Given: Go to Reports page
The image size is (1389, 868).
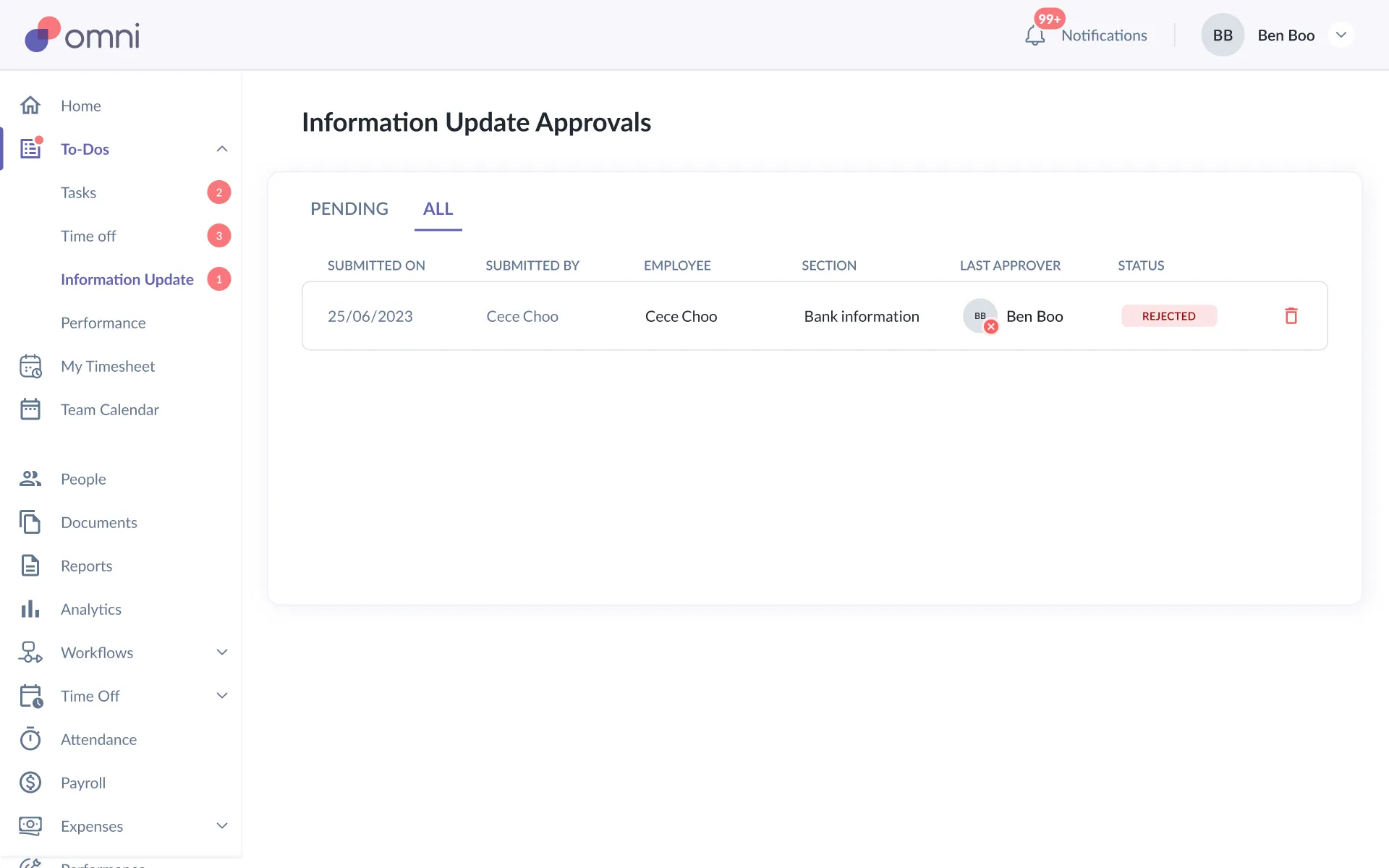Looking at the screenshot, I should [87, 566].
